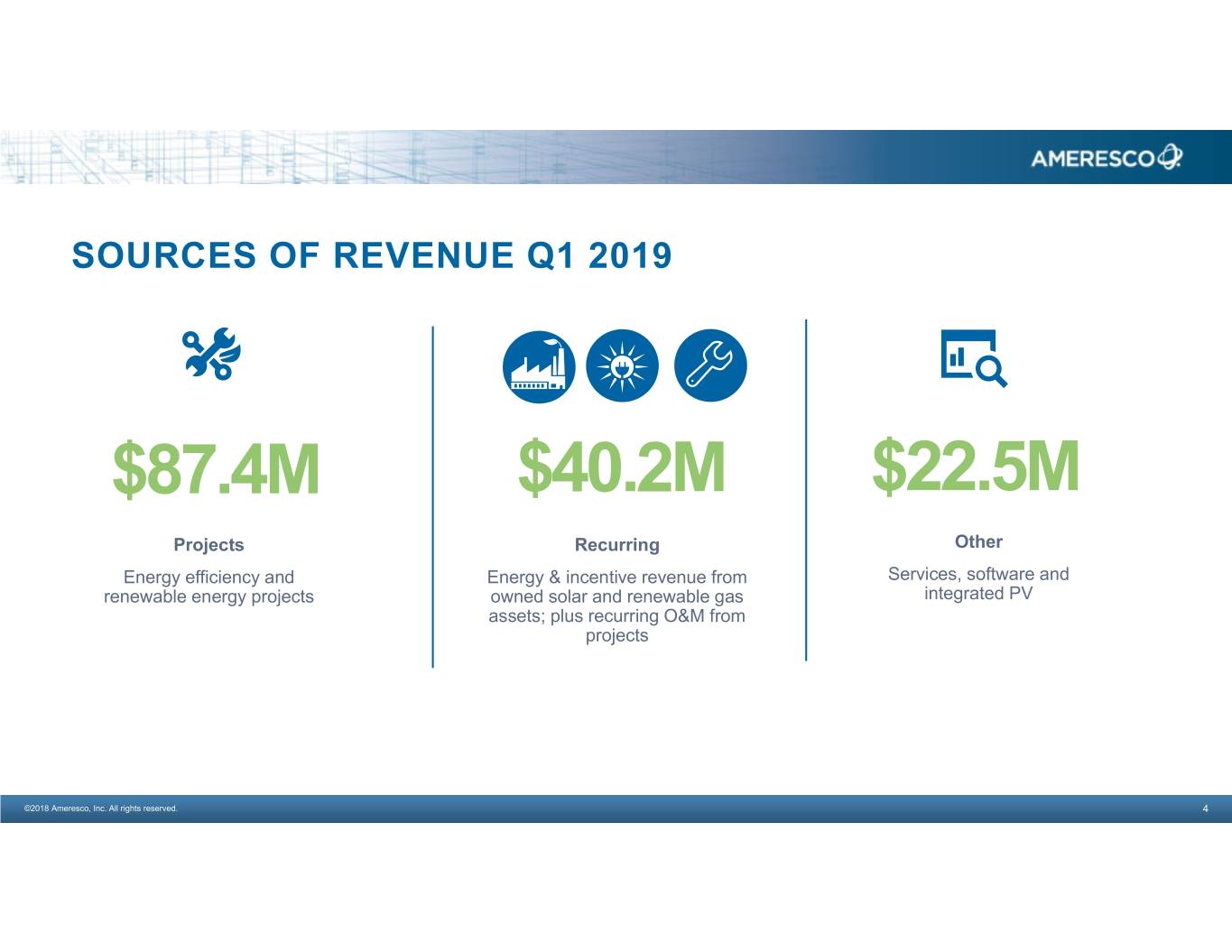Click the Ameresco globe logo symbol
Image resolution: width=1232 pixels, height=952 pixels.
click(1170, 157)
